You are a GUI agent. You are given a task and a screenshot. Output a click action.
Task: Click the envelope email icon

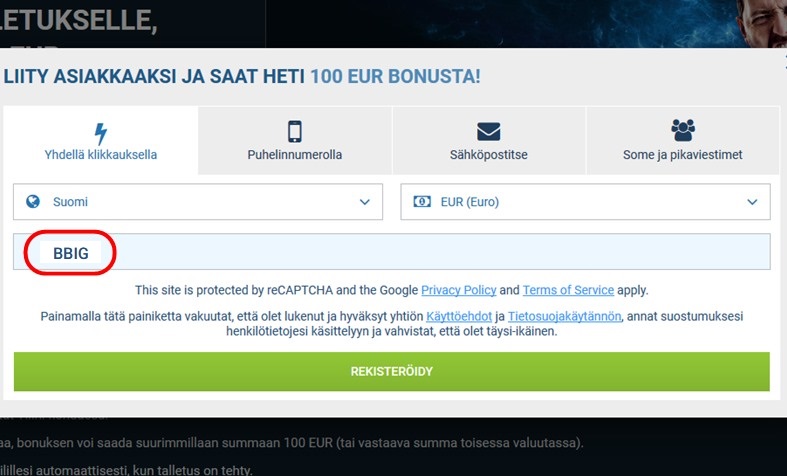(488, 132)
